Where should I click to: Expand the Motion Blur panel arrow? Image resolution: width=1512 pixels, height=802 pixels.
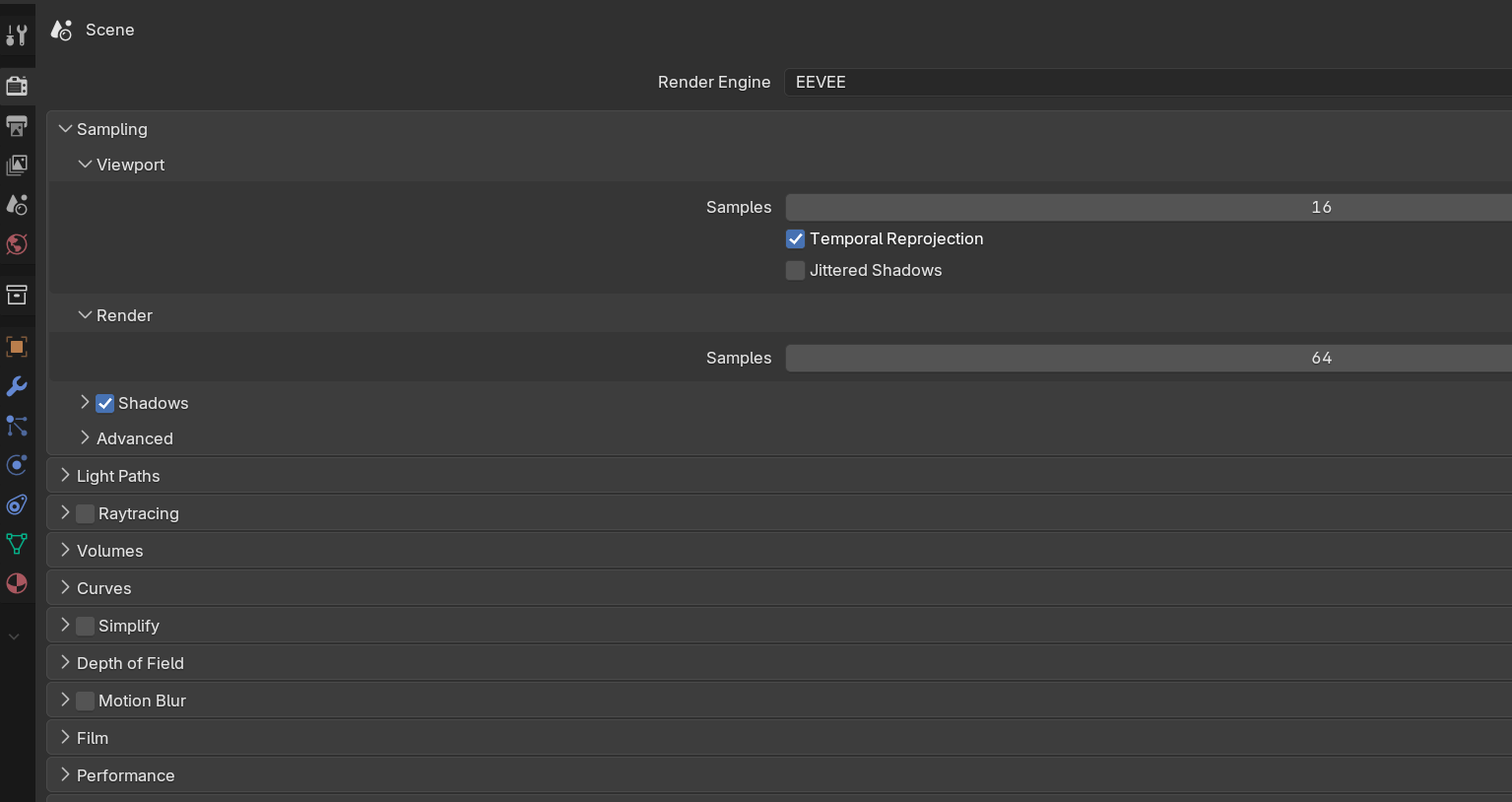click(x=65, y=700)
